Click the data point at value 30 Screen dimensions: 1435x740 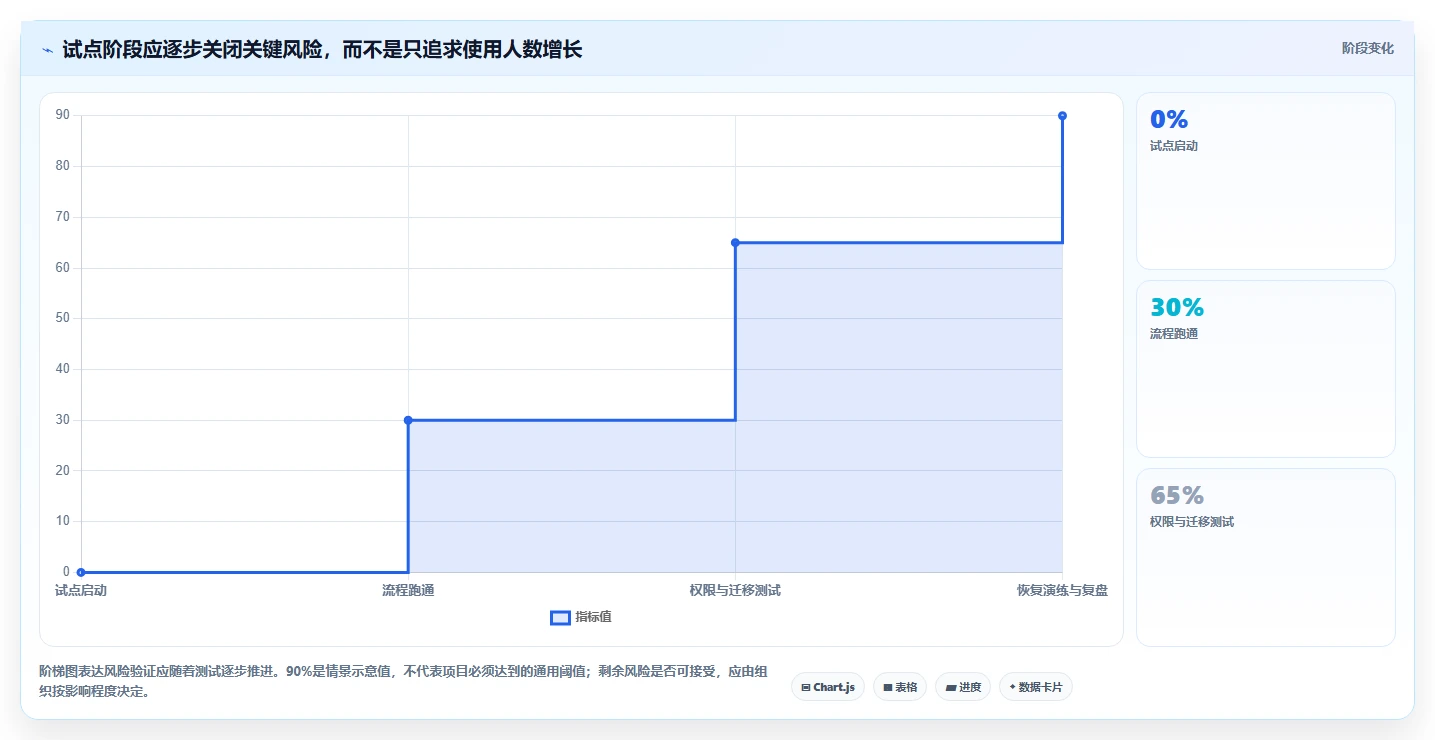pyautogui.click(x=408, y=420)
